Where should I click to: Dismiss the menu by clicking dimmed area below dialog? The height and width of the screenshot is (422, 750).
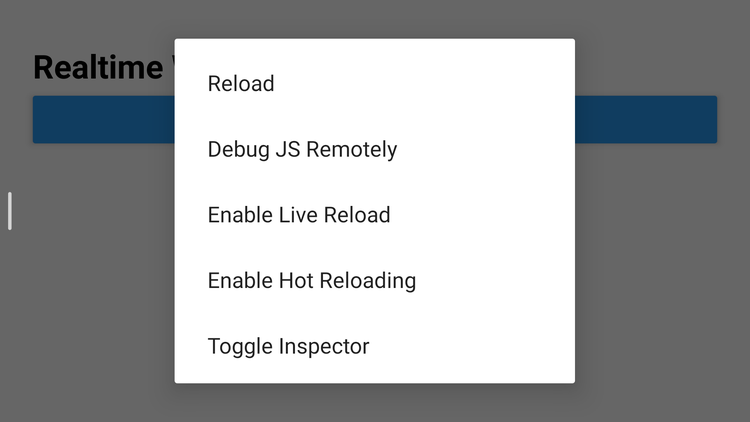pos(375,403)
